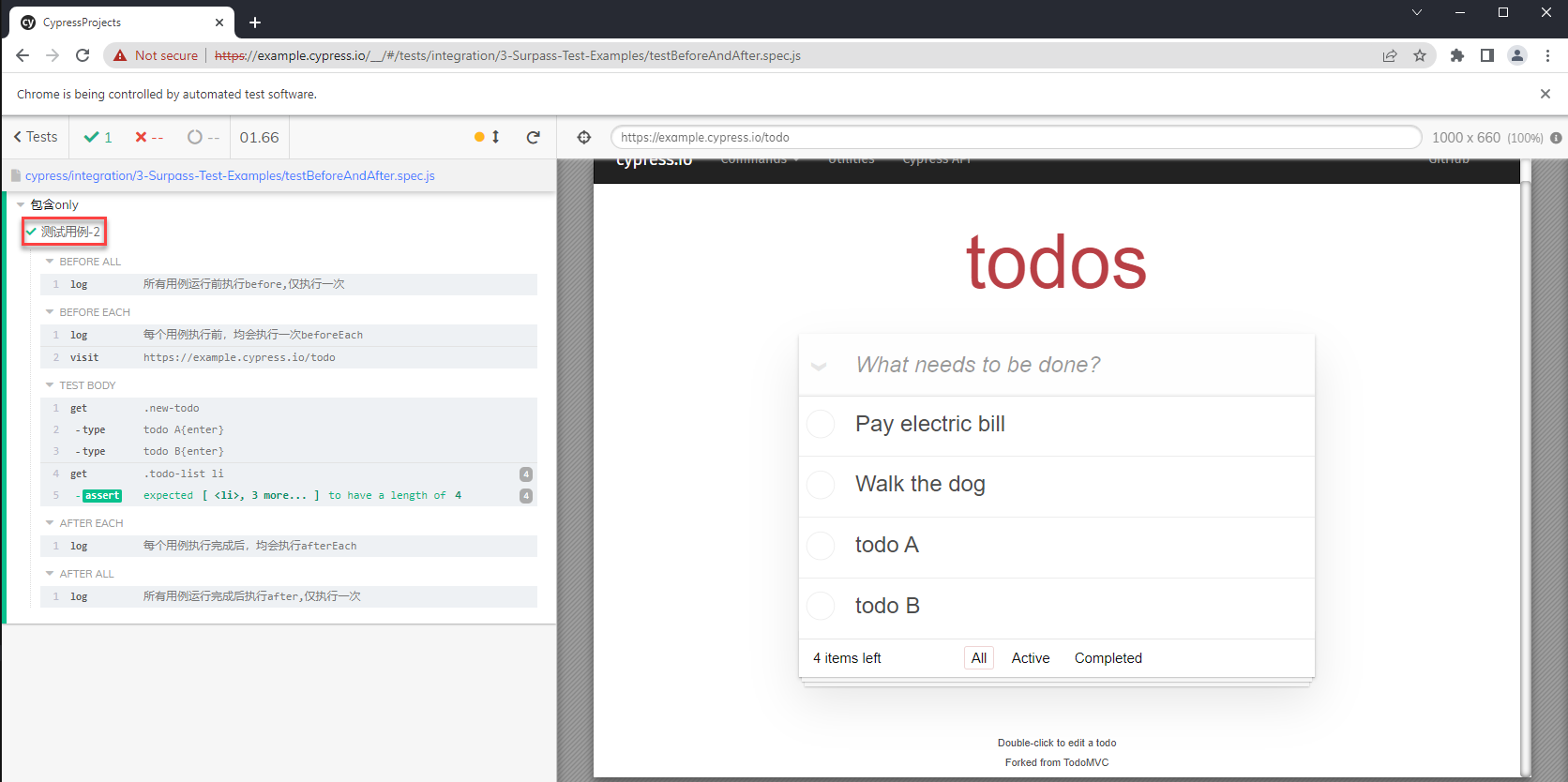Image resolution: width=1568 pixels, height=782 pixels.
Task: Click the Pay electric bill label
Action: pos(930,424)
